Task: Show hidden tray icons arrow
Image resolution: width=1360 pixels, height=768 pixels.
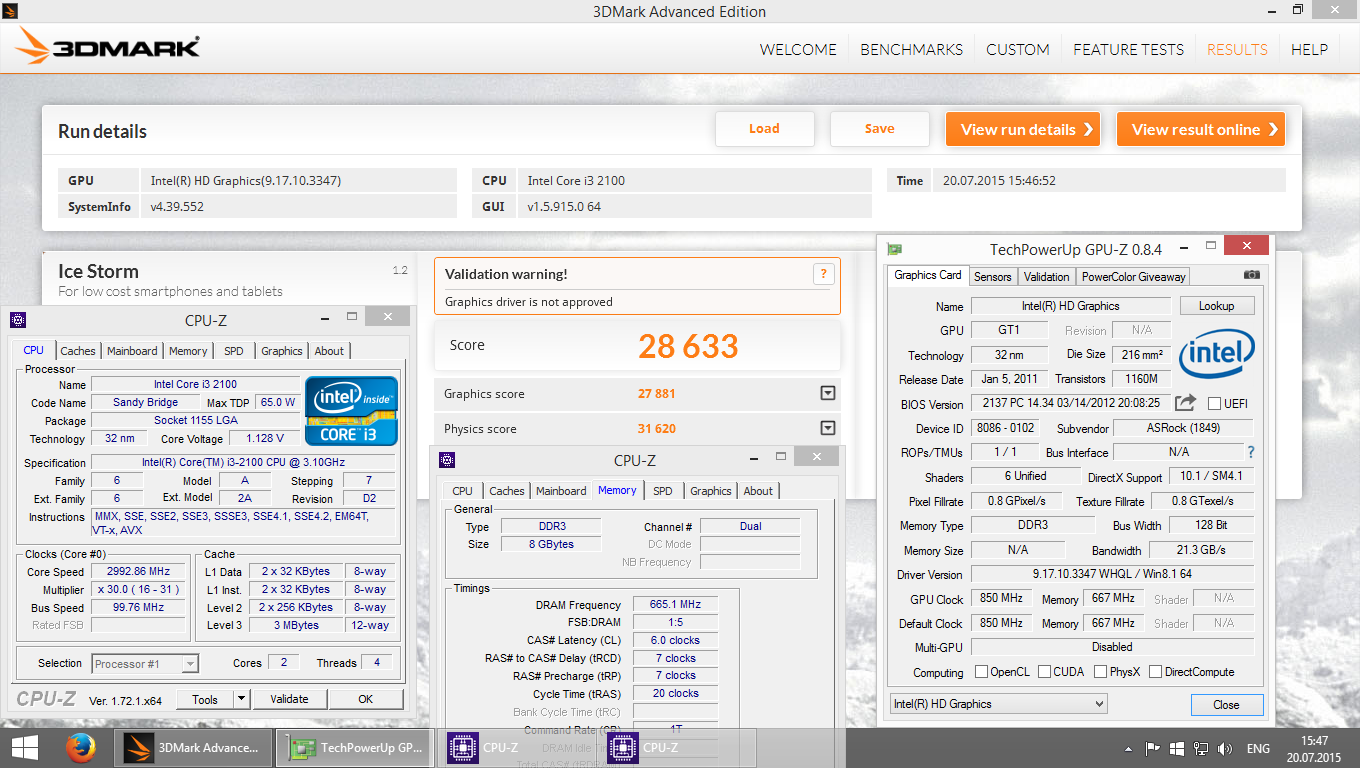Action: click(1129, 748)
